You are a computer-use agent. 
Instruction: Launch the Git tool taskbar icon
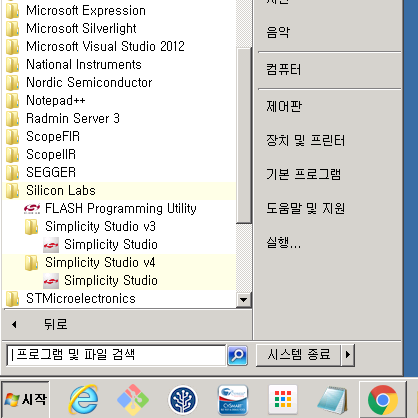(133, 399)
